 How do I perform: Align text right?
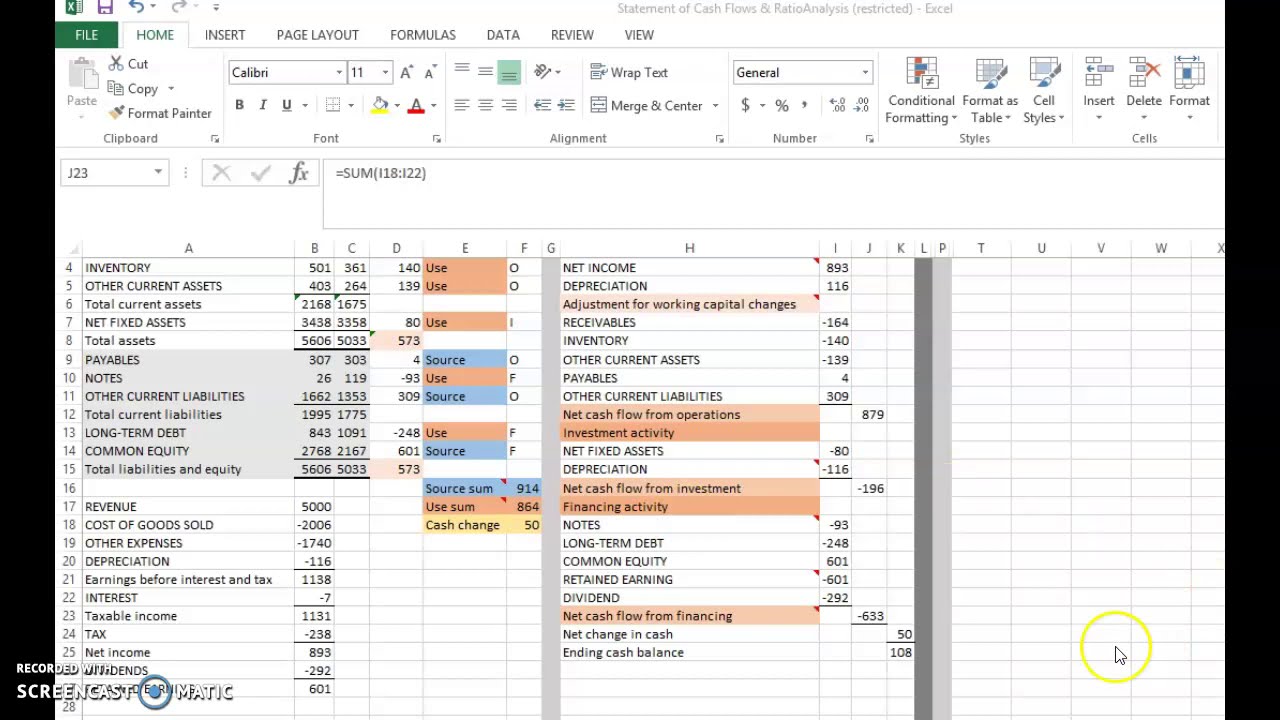[509, 105]
